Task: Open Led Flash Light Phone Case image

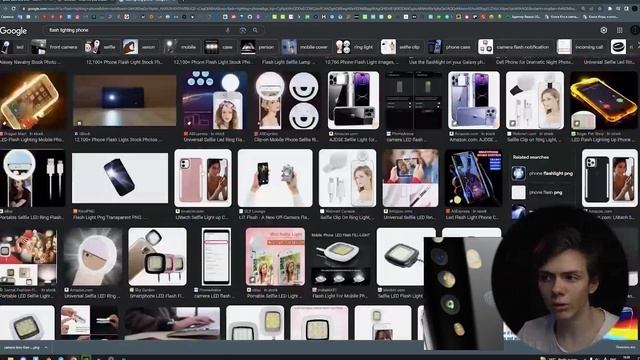Action: click(473, 178)
